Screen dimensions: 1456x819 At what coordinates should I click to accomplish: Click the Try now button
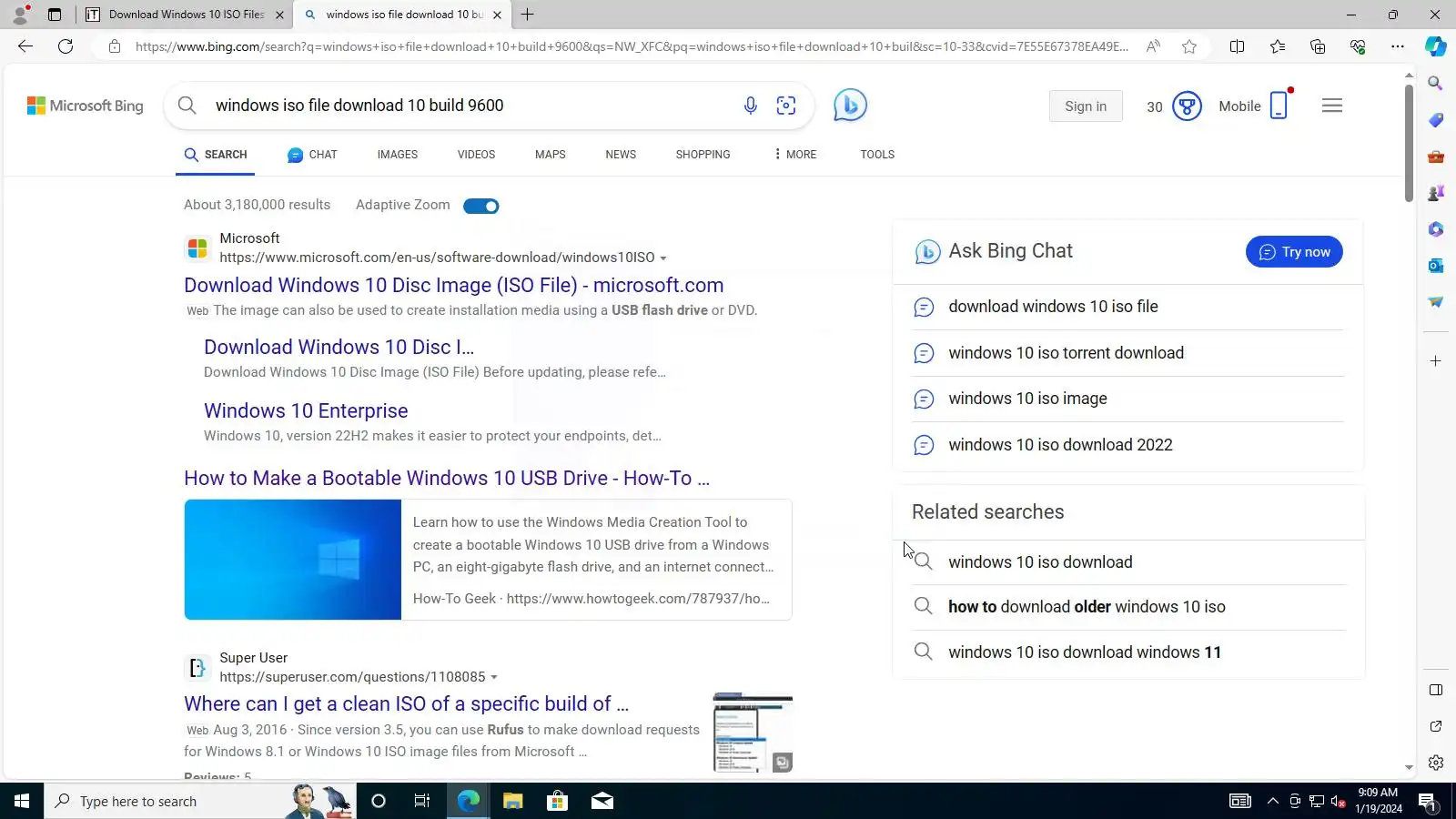click(1294, 252)
